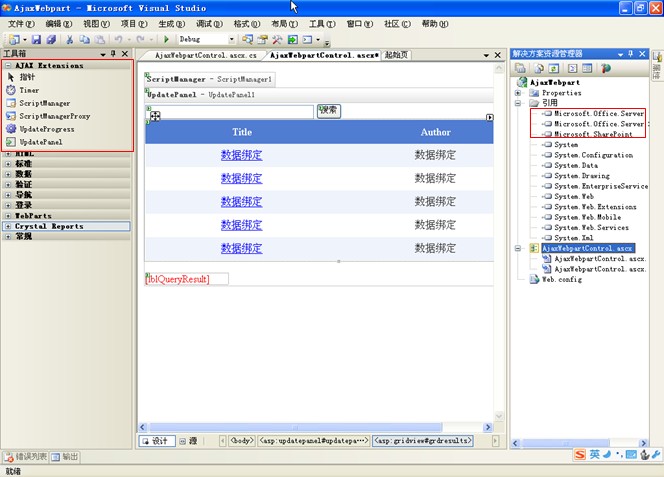Image resolution: width=664 pixels, height=477 pixels.
Task: Click the 搜索 button in the designer
Action: pyautogui.click(x=329, y=111)
